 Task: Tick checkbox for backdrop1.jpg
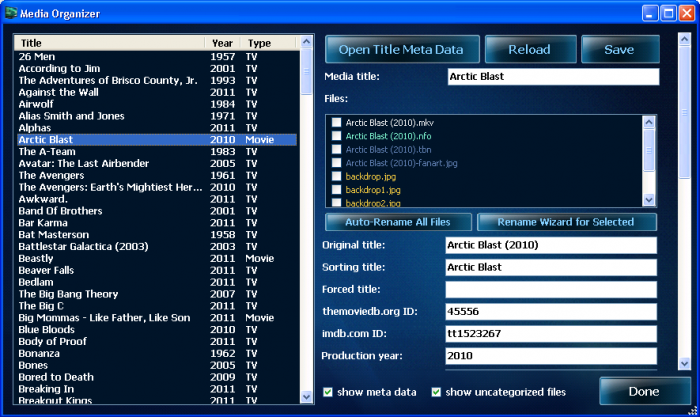point(337,189)
